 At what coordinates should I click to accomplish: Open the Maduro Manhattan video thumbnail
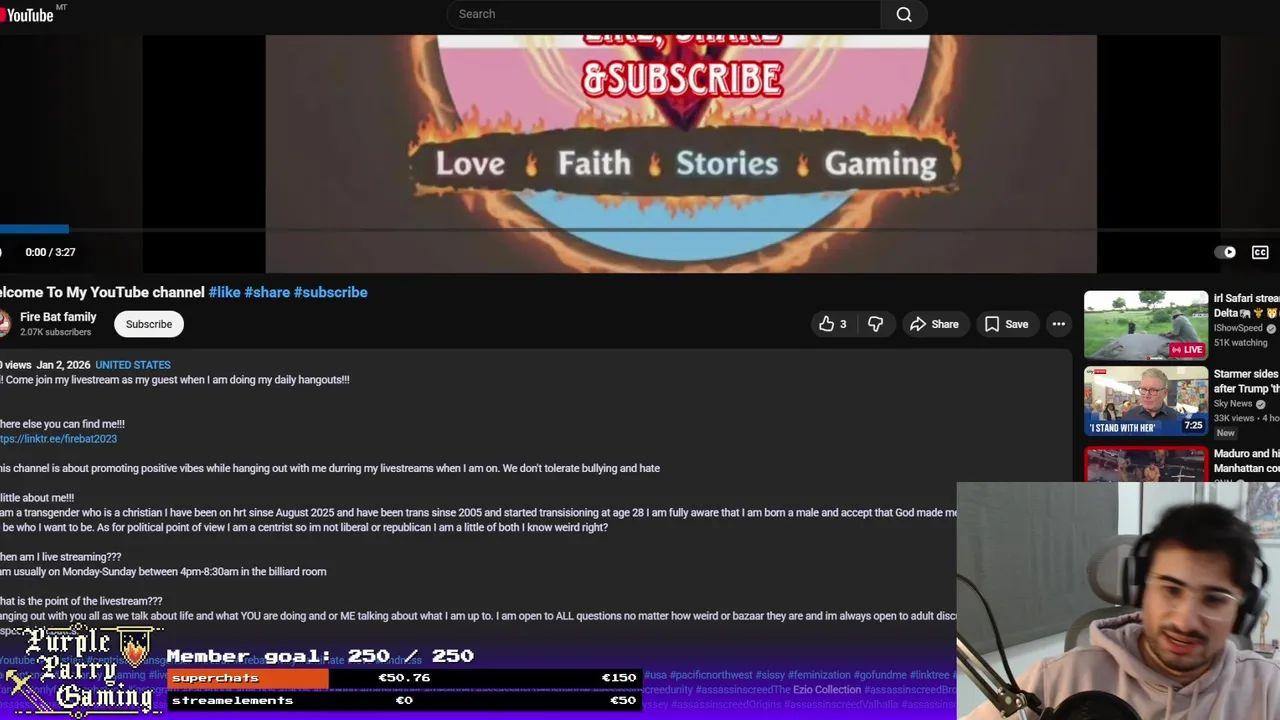tap(1146, 464)
